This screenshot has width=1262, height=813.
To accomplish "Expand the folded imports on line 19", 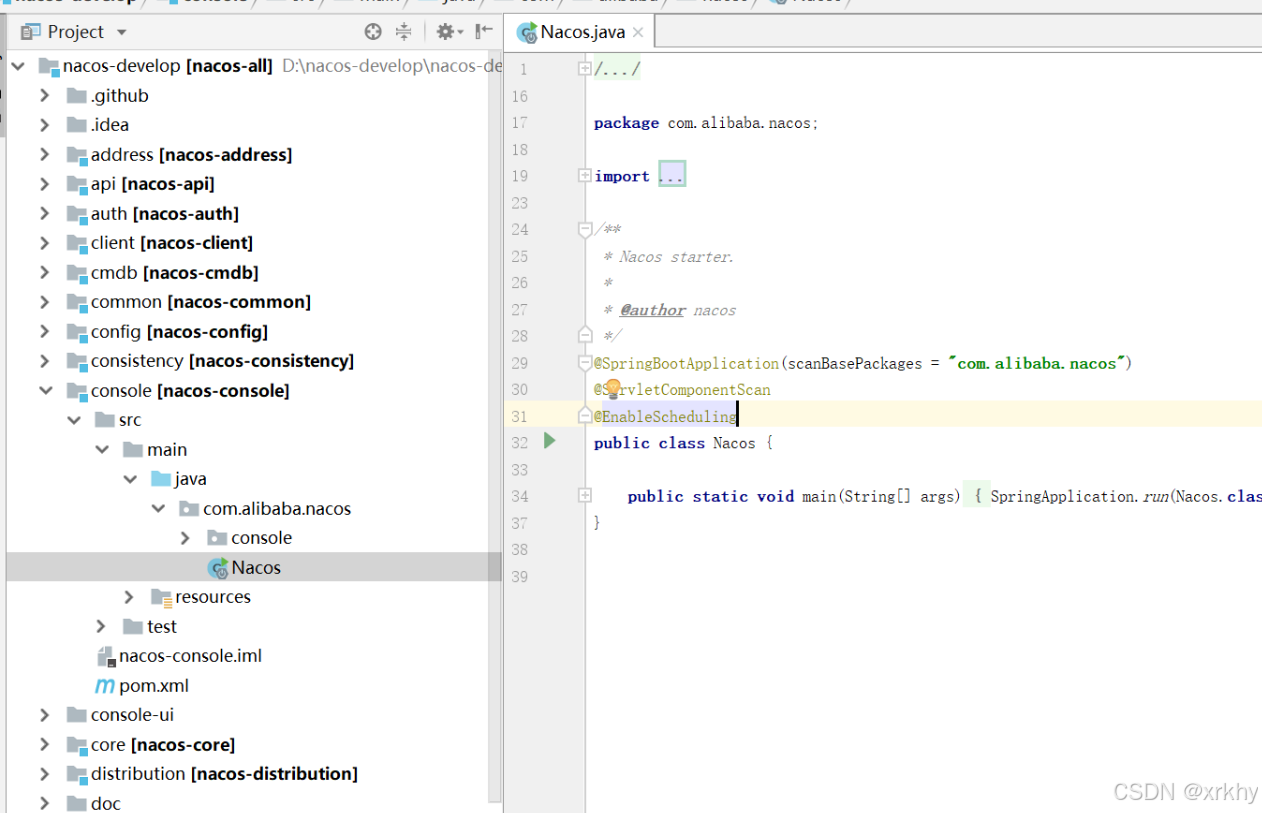I will [x=585, y=176].
